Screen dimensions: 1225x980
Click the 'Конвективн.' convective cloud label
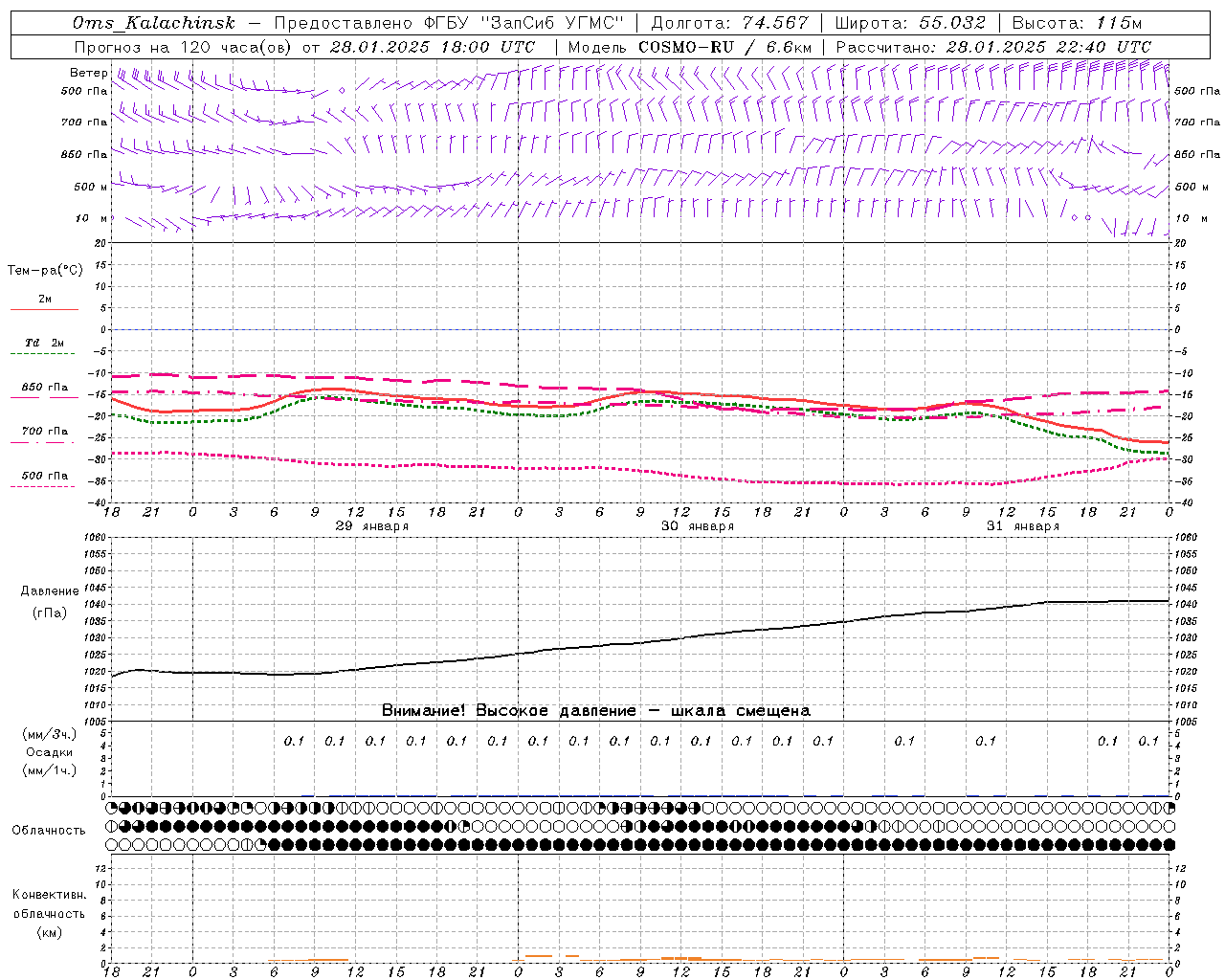(49, 895)
